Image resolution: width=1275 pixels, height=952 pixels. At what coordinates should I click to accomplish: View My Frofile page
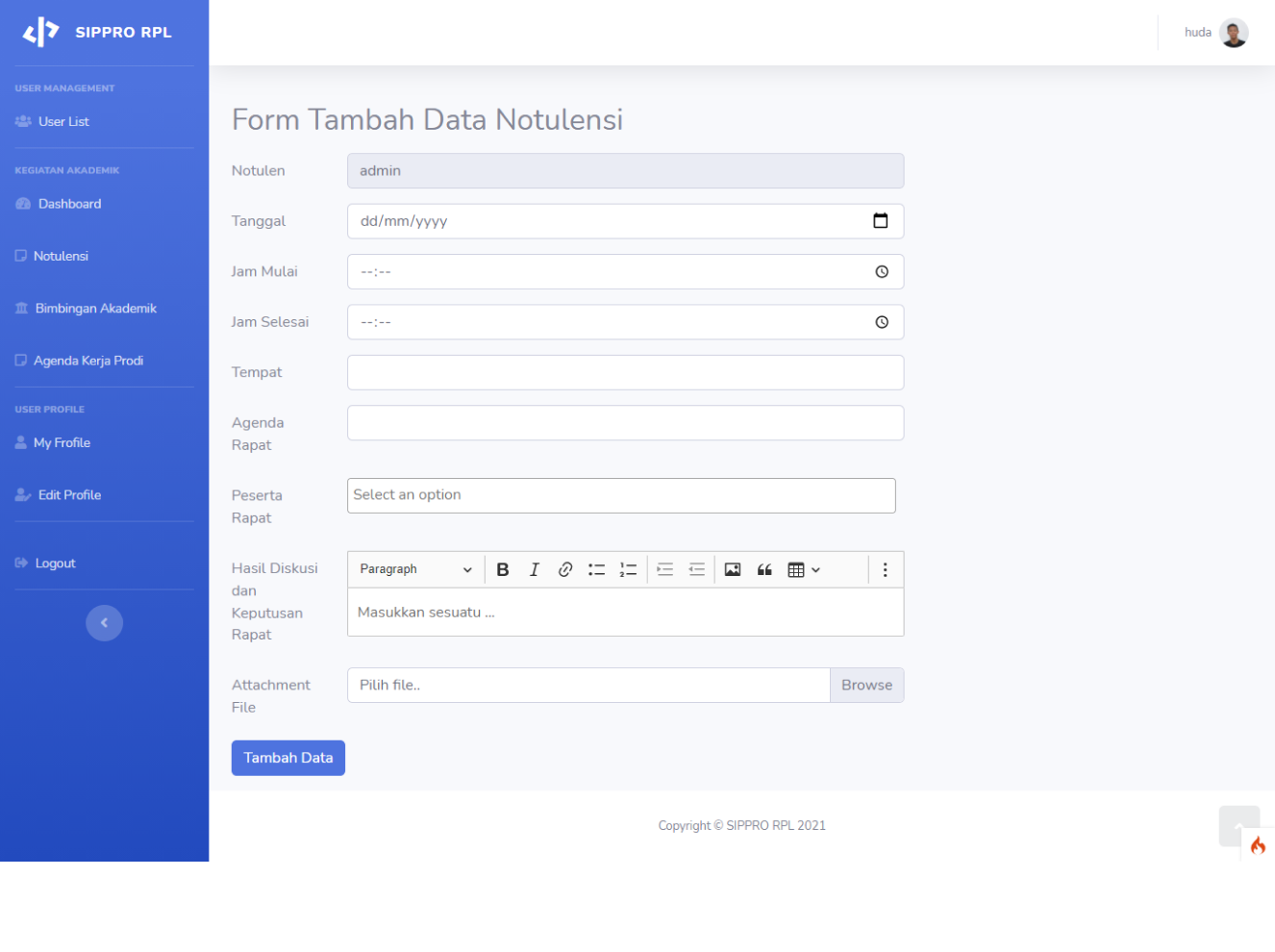tap(62, 442)
